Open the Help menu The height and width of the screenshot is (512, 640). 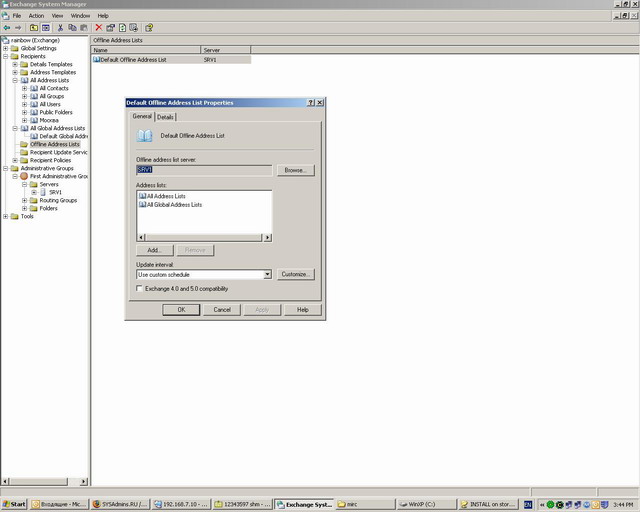point(103,16)
